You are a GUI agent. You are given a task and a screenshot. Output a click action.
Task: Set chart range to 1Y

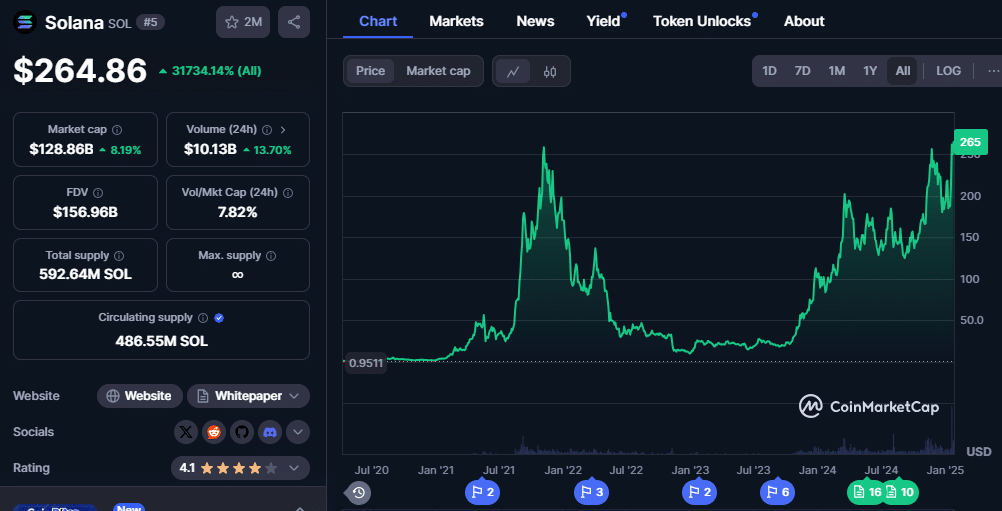[870, 71]
